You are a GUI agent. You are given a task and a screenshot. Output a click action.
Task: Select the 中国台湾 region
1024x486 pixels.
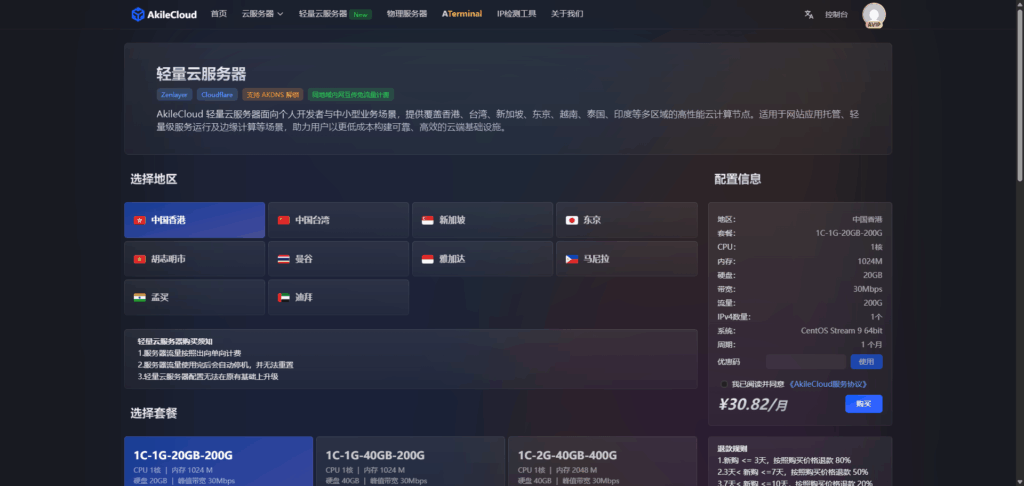pos(338,220)
